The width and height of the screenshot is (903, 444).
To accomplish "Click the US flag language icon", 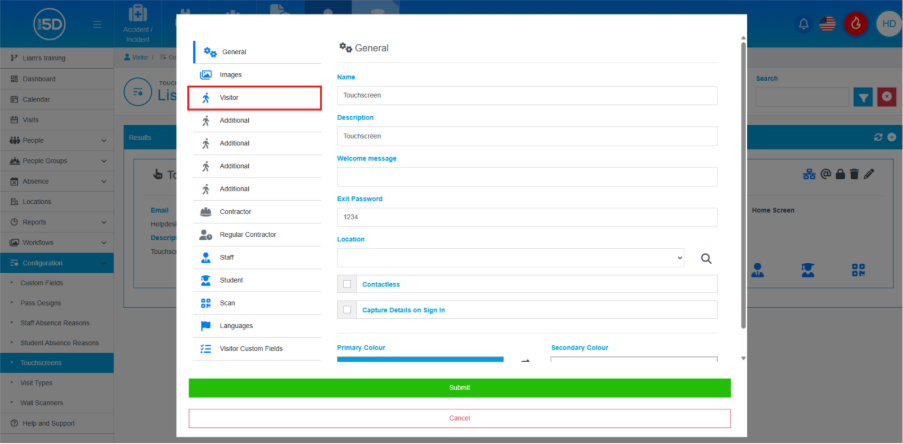I will 828,24.
